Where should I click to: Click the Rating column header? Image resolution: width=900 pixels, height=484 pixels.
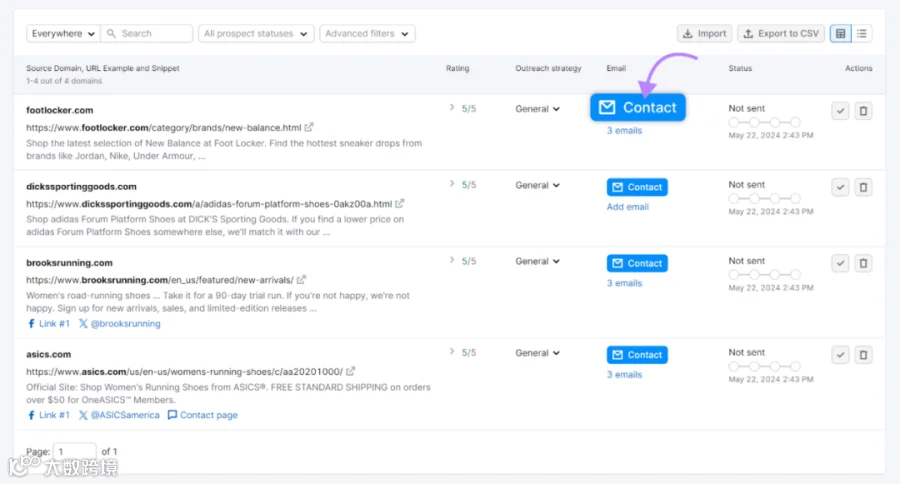coord(457,68)
